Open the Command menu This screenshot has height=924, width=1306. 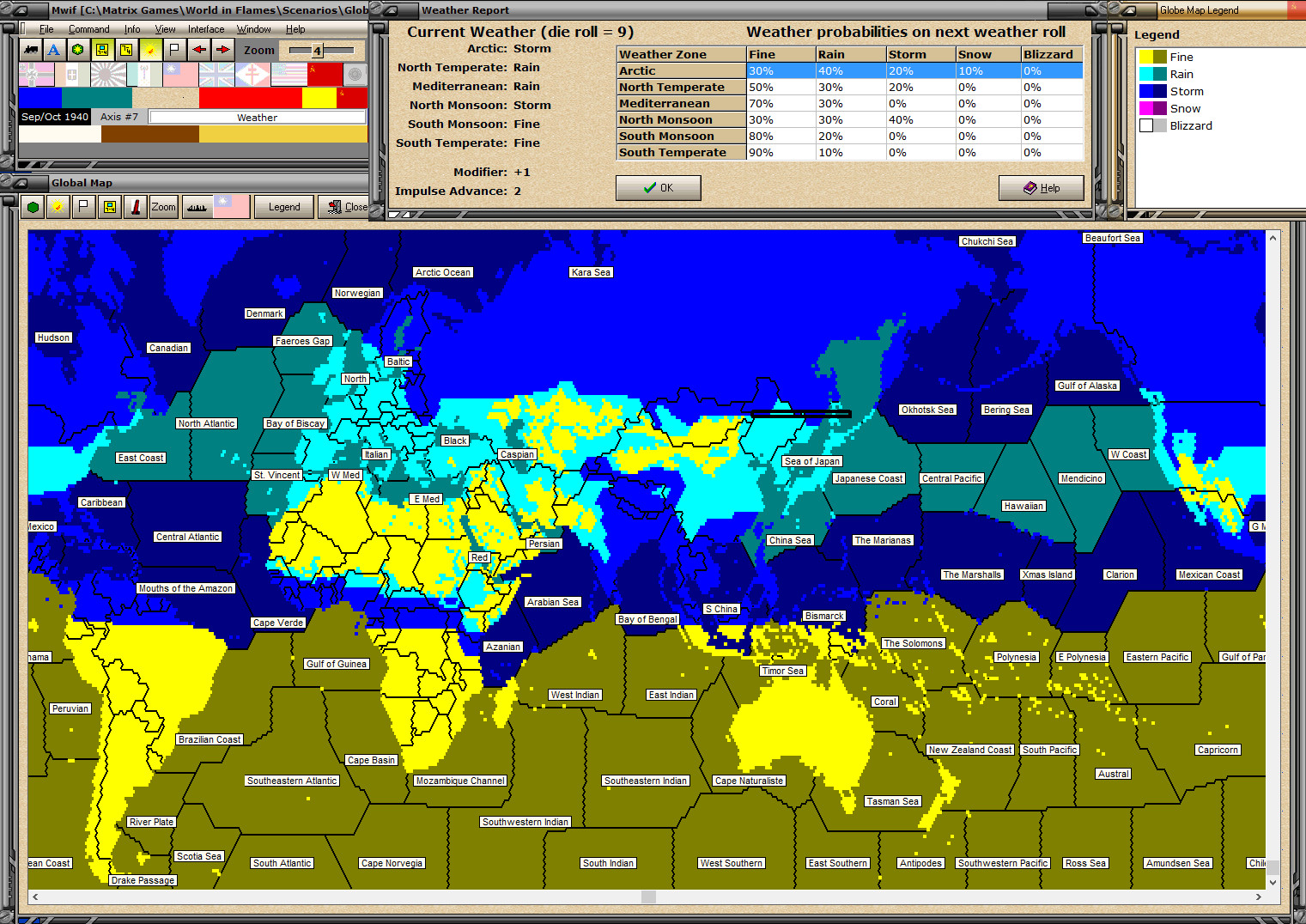click(89, 29)
